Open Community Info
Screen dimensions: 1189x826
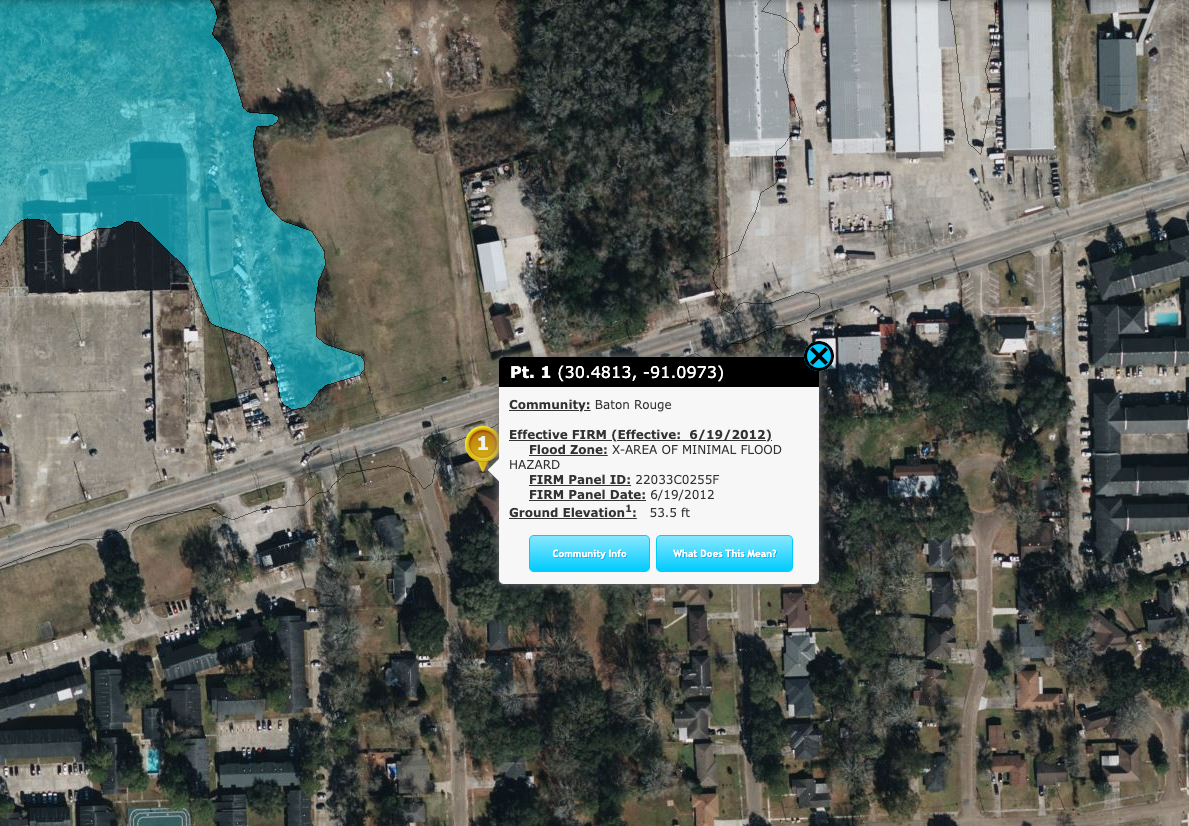click(589, 554)
